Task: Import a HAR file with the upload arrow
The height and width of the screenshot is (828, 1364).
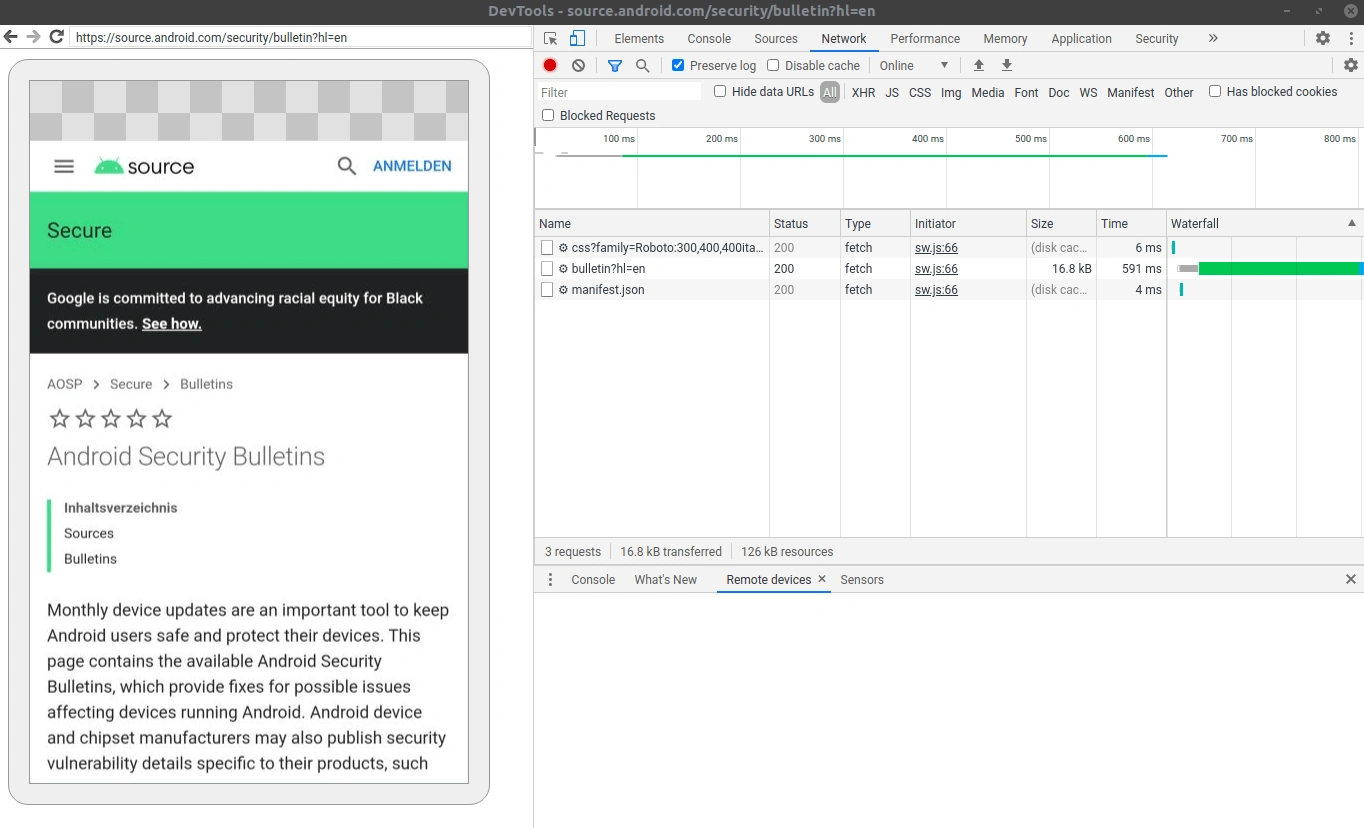Action: tap(979, 65)
